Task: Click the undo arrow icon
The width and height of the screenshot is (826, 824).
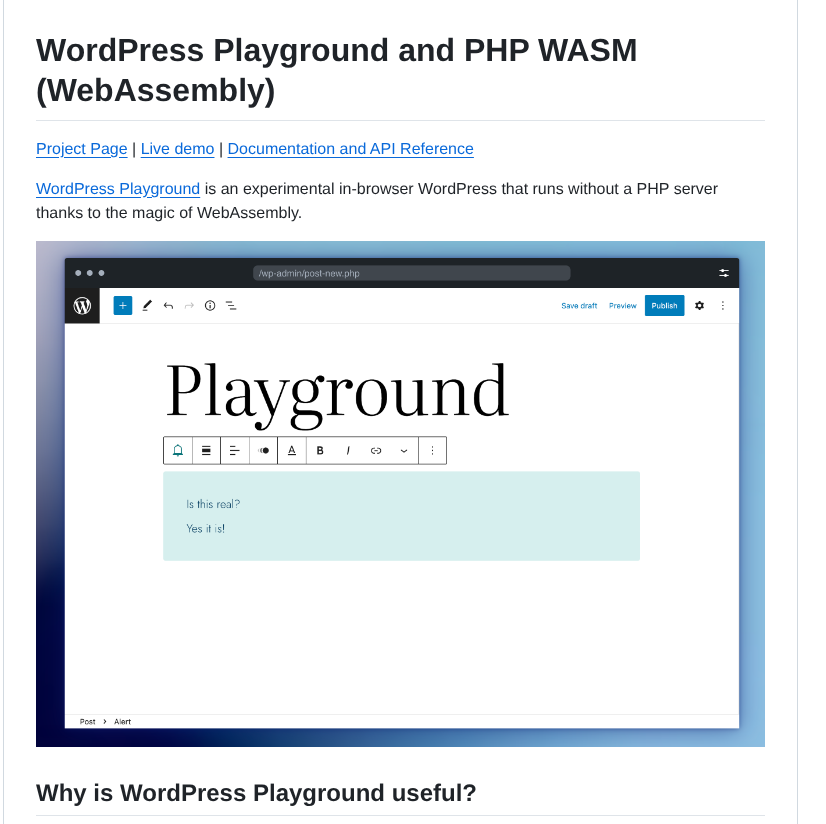Action: [168, 306]
